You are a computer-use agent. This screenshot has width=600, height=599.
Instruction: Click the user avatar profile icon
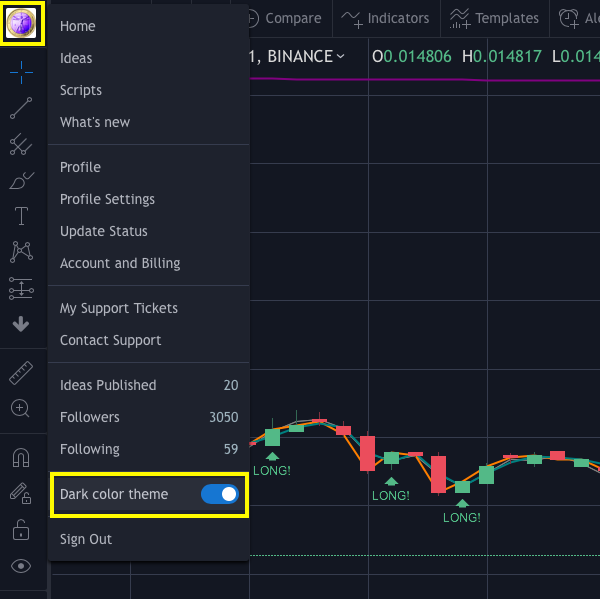tap(22, 23)
